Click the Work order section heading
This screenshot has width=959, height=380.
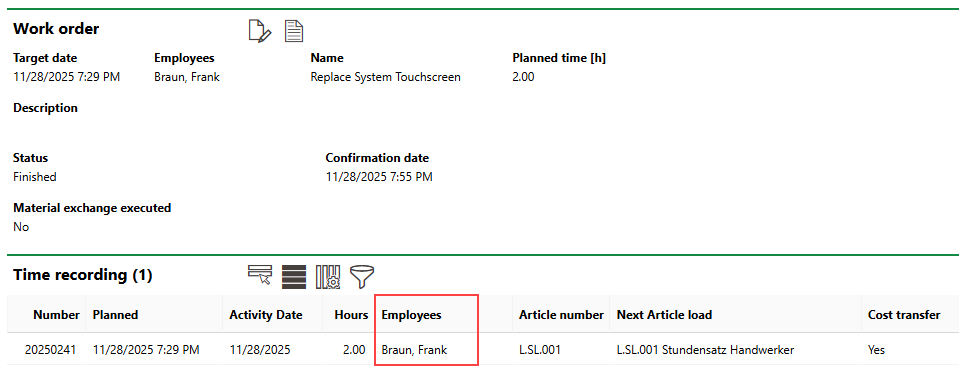56,28
